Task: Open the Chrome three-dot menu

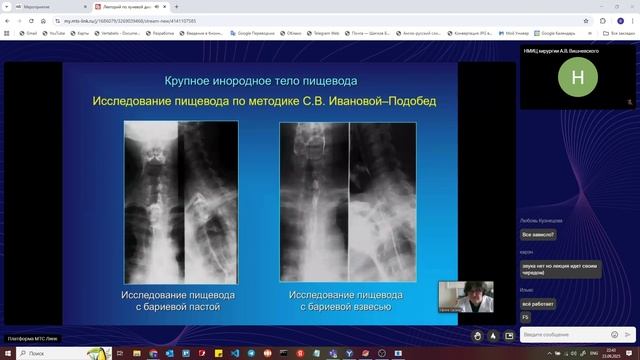Action: [633, 21]
